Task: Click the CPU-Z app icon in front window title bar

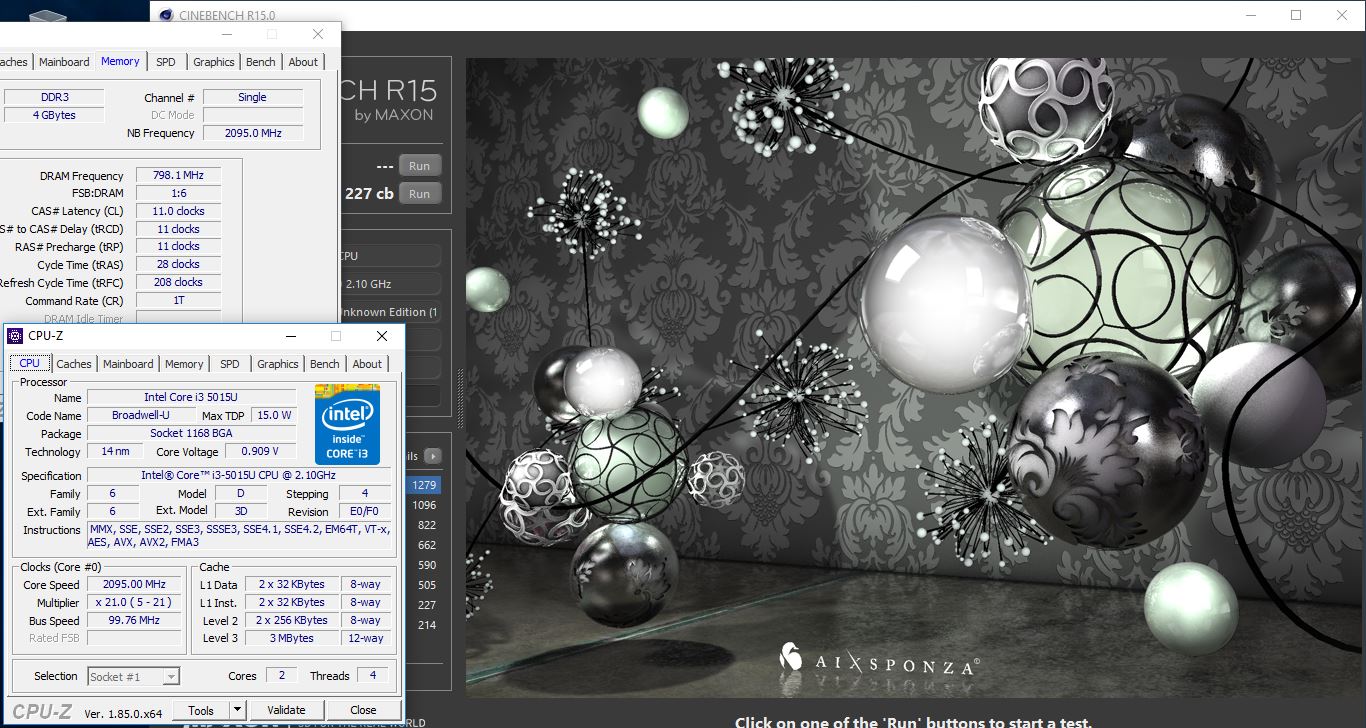Action: (x=15, y=336)
